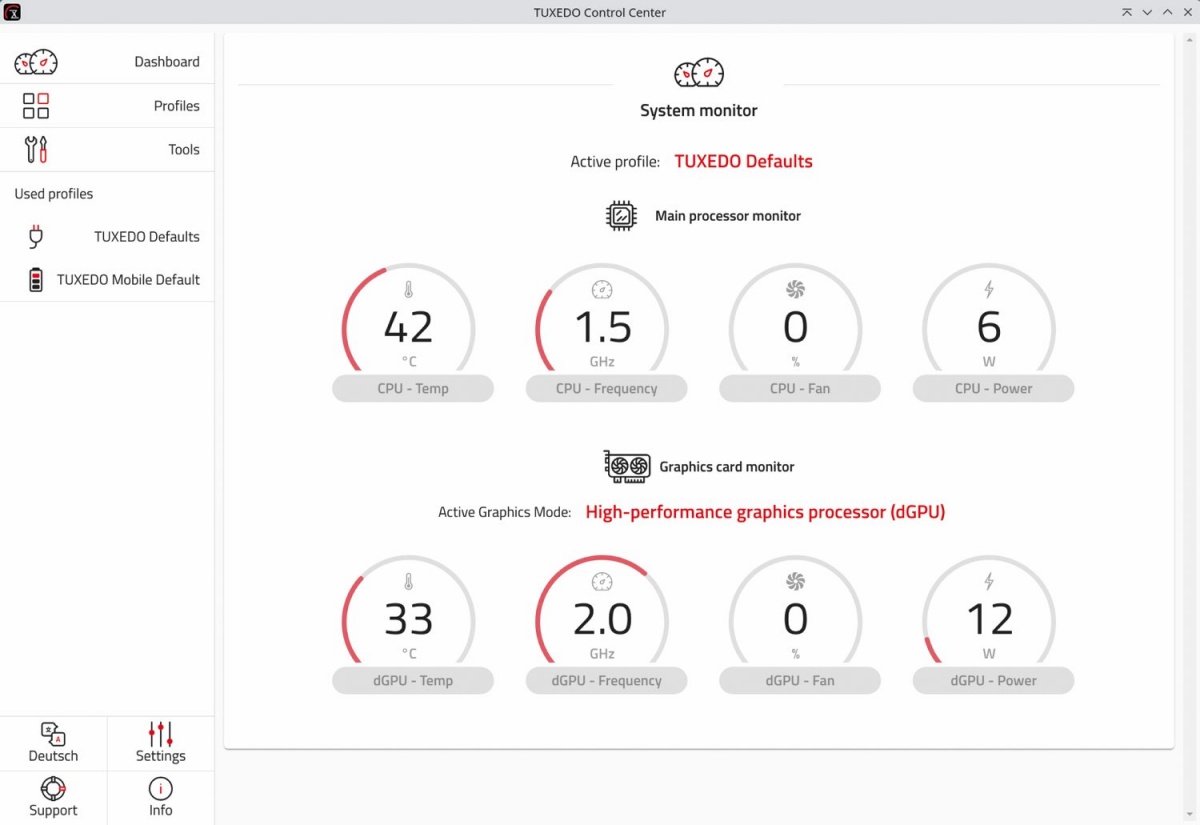Viewport: 1200px width, 825px height.
Task: Click the CPU - Fan label pill
Action: (800, 389)
